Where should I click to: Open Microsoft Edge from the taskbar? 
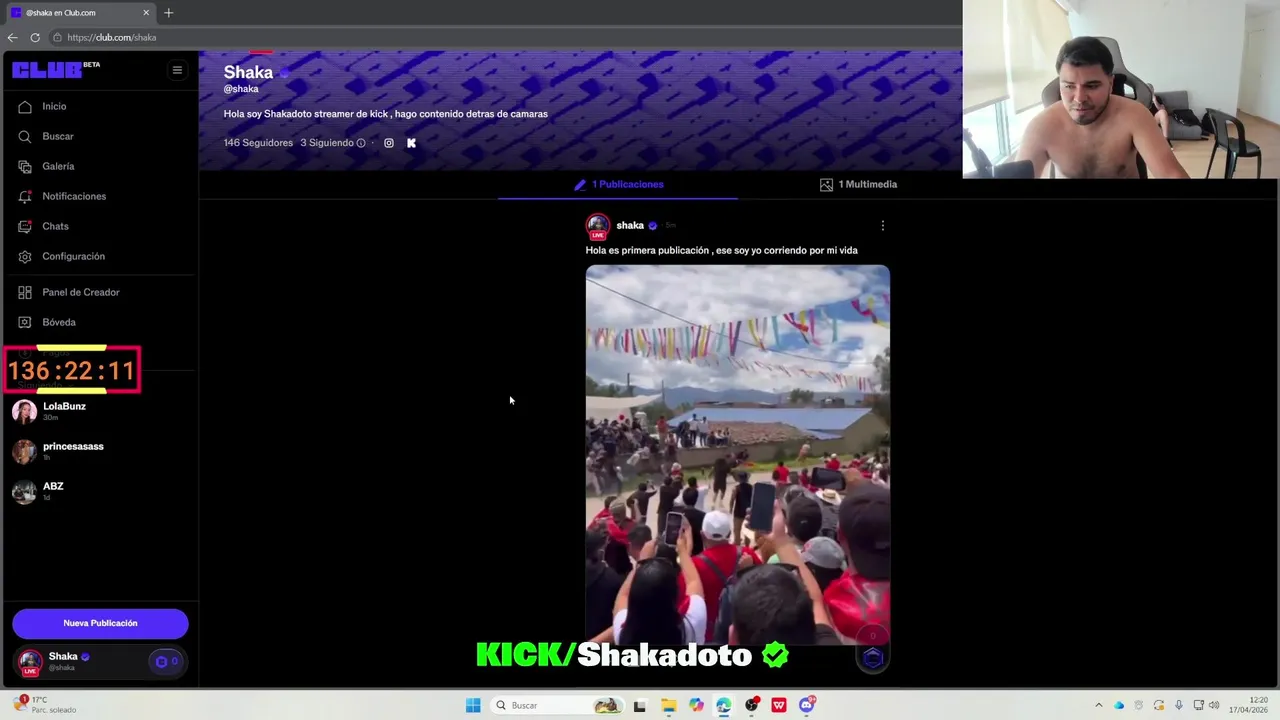pos(724,705)
